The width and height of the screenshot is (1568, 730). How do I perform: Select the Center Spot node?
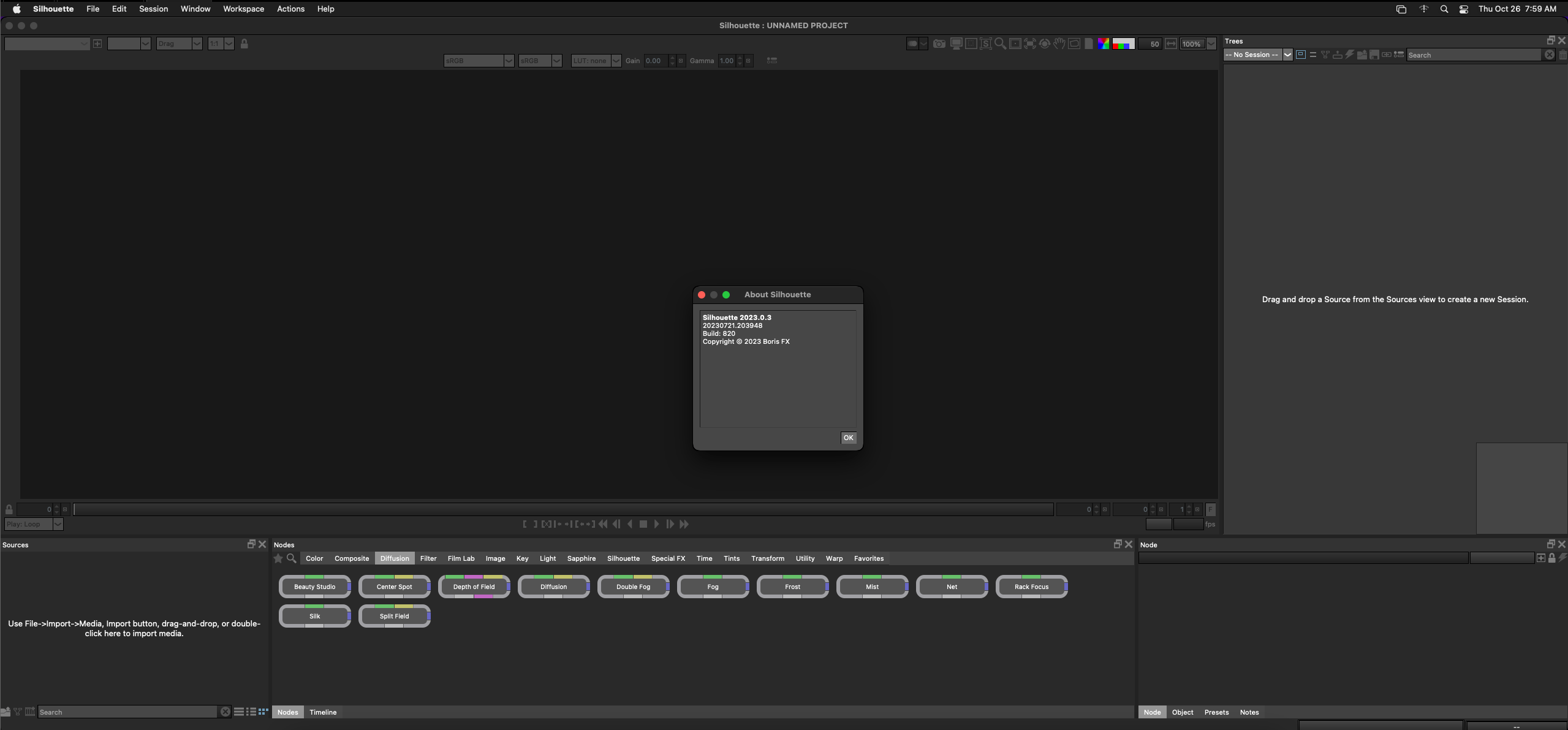[x=394, y=586]
